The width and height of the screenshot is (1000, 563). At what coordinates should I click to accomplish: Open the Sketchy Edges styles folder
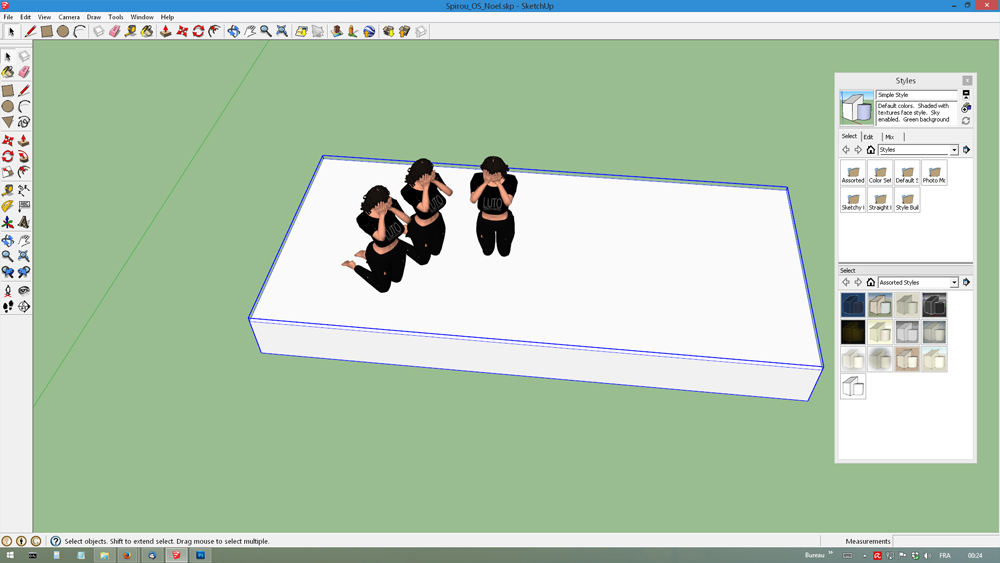coord(853,201)
